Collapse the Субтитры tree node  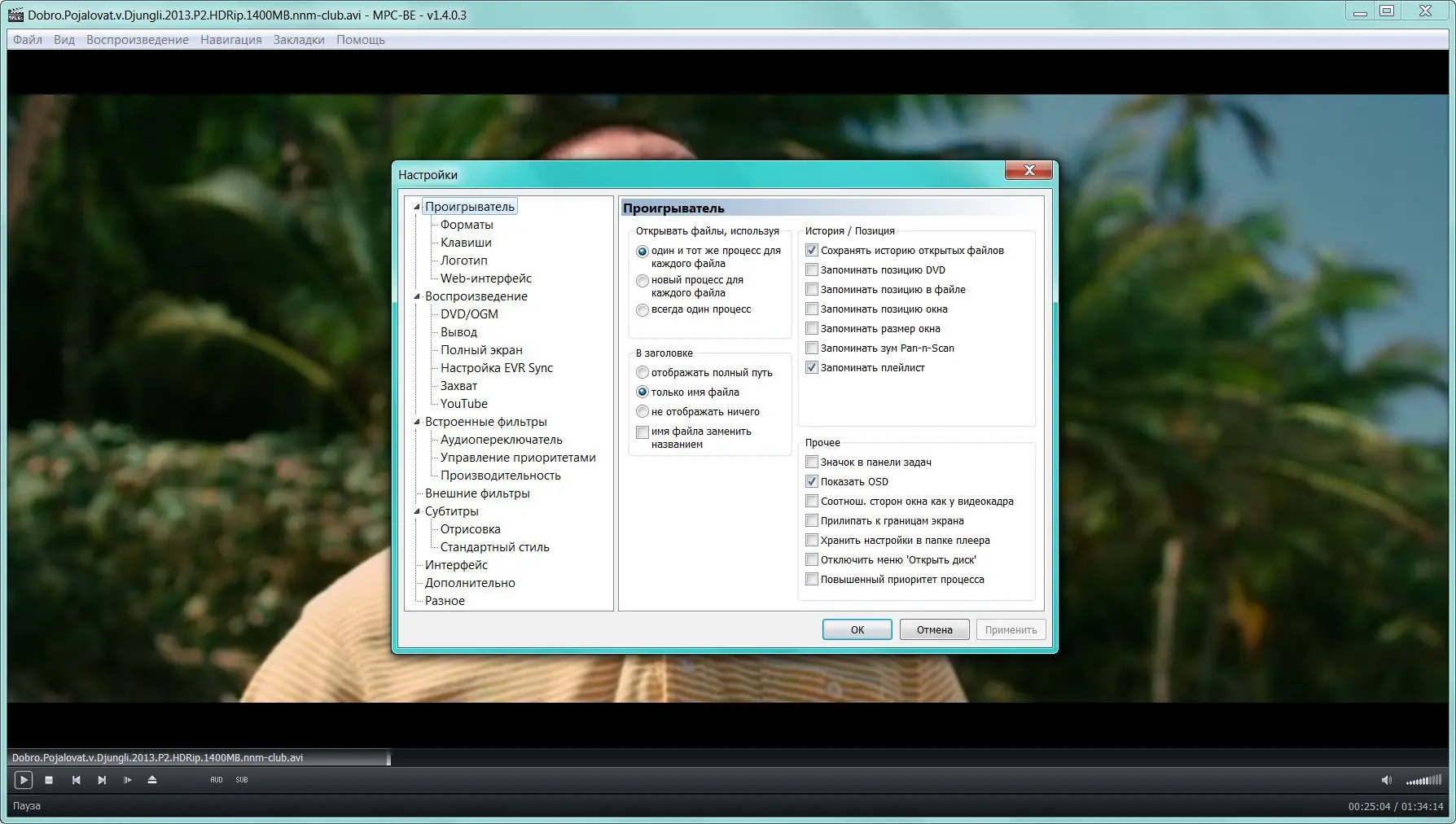[x=417, y=511]
